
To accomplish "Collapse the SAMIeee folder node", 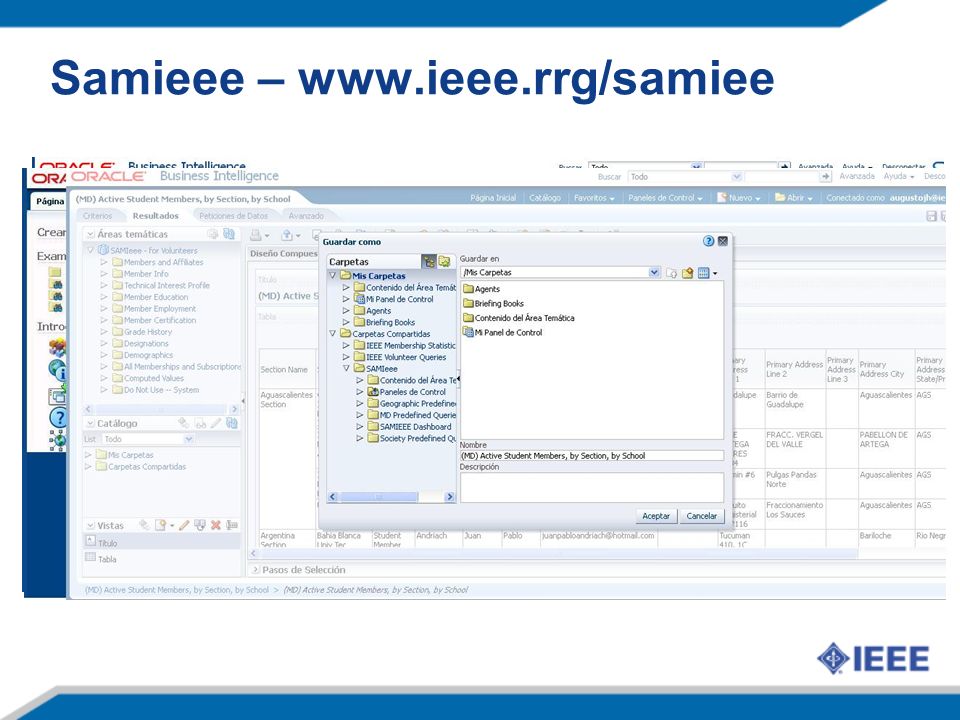I will click(347, 369).
